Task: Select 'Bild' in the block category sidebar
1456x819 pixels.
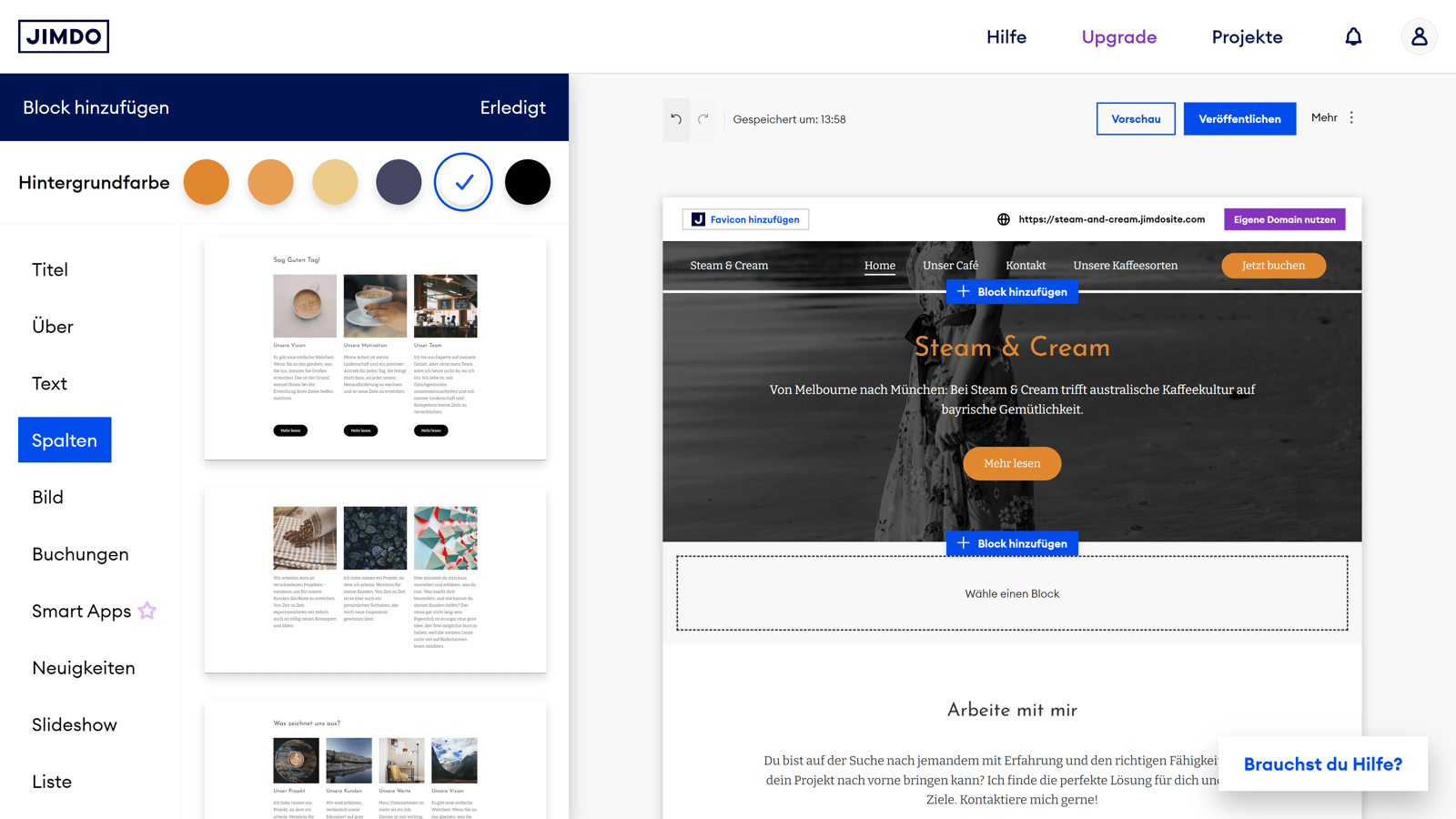Action: tap(47, 497)
